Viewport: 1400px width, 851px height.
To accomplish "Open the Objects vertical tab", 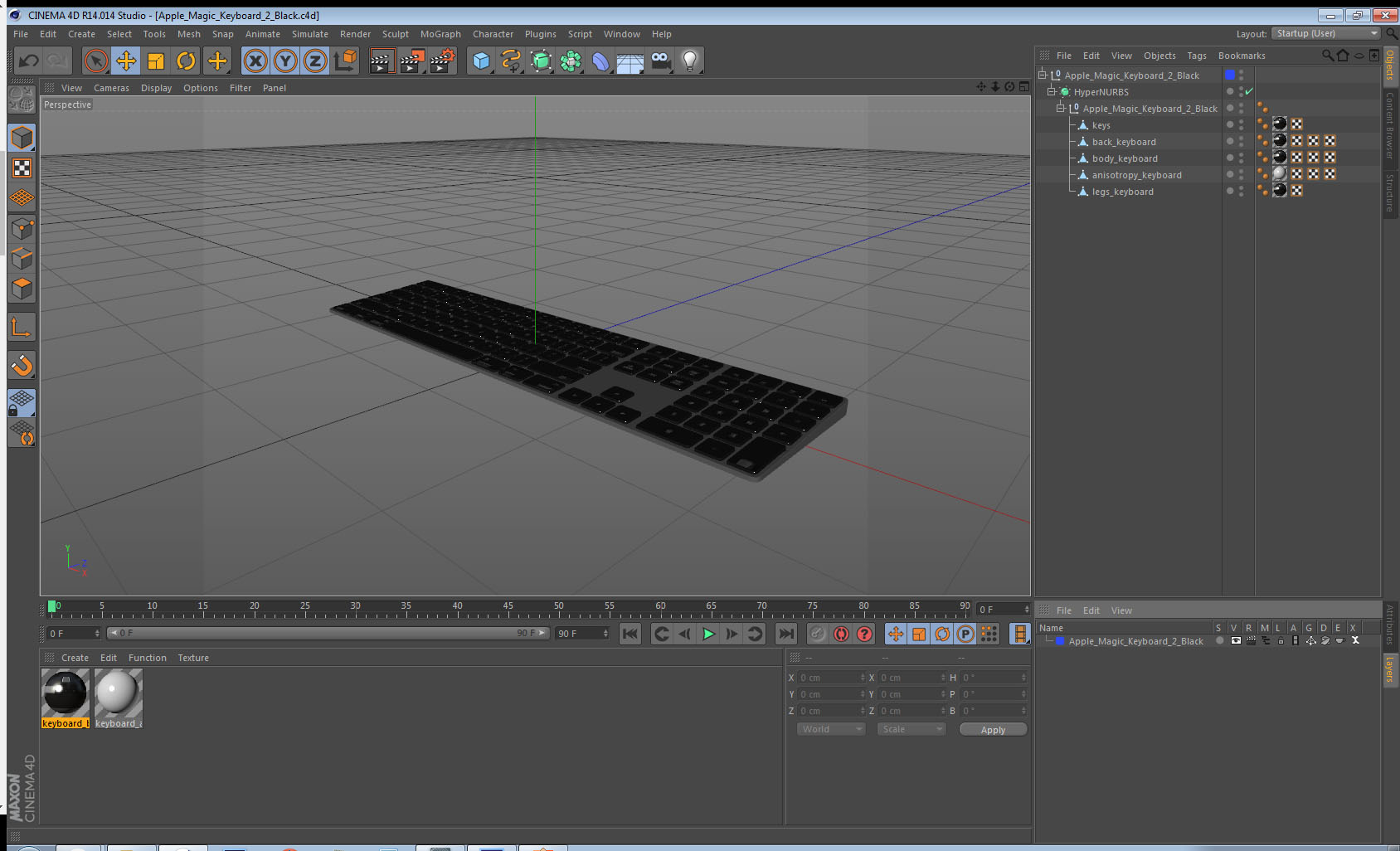I will (x=1390, y=65).
